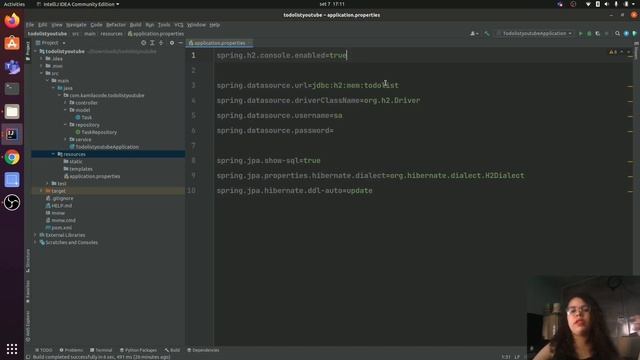Expand the target folder

(x=42, y=191)
